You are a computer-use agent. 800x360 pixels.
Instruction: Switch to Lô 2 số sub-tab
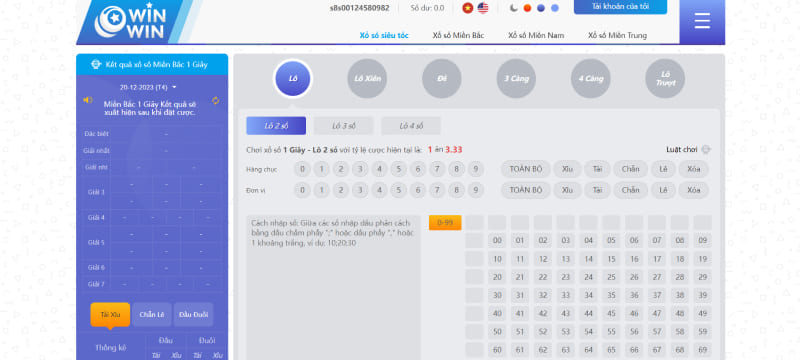[276, 125]
